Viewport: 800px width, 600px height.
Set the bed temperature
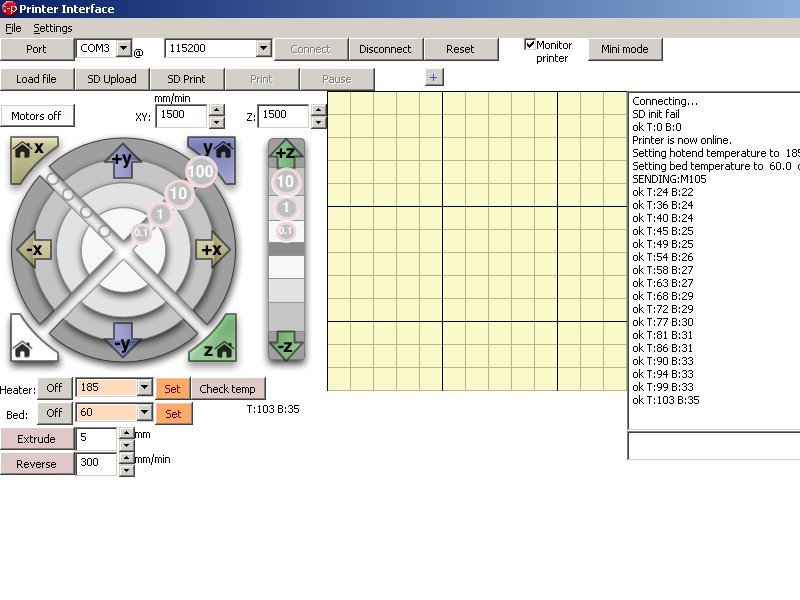point(173,414)
